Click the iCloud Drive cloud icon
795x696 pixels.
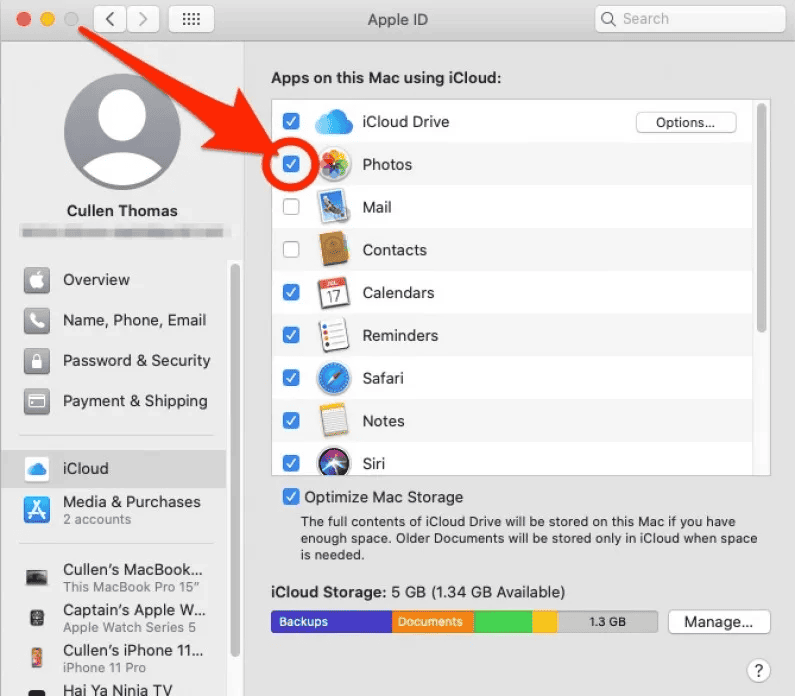[x=334, y=122]
